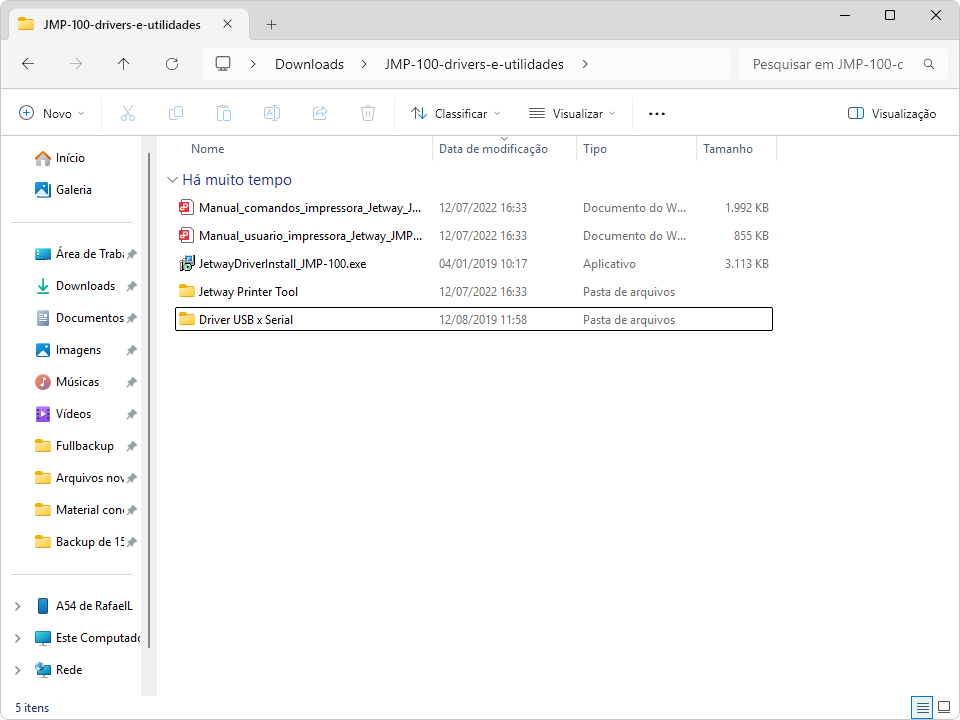Open Fullbackup folder in sidebar
The height and width of the screenshot is (720, 960).
pyautogui.click(x=84, y=446)
